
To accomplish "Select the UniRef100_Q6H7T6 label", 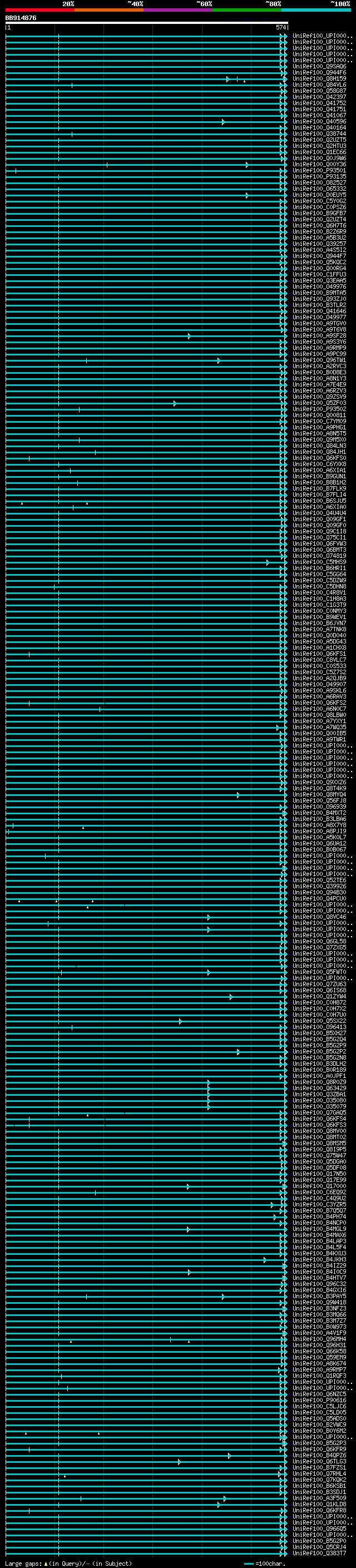I will (319, 226).
